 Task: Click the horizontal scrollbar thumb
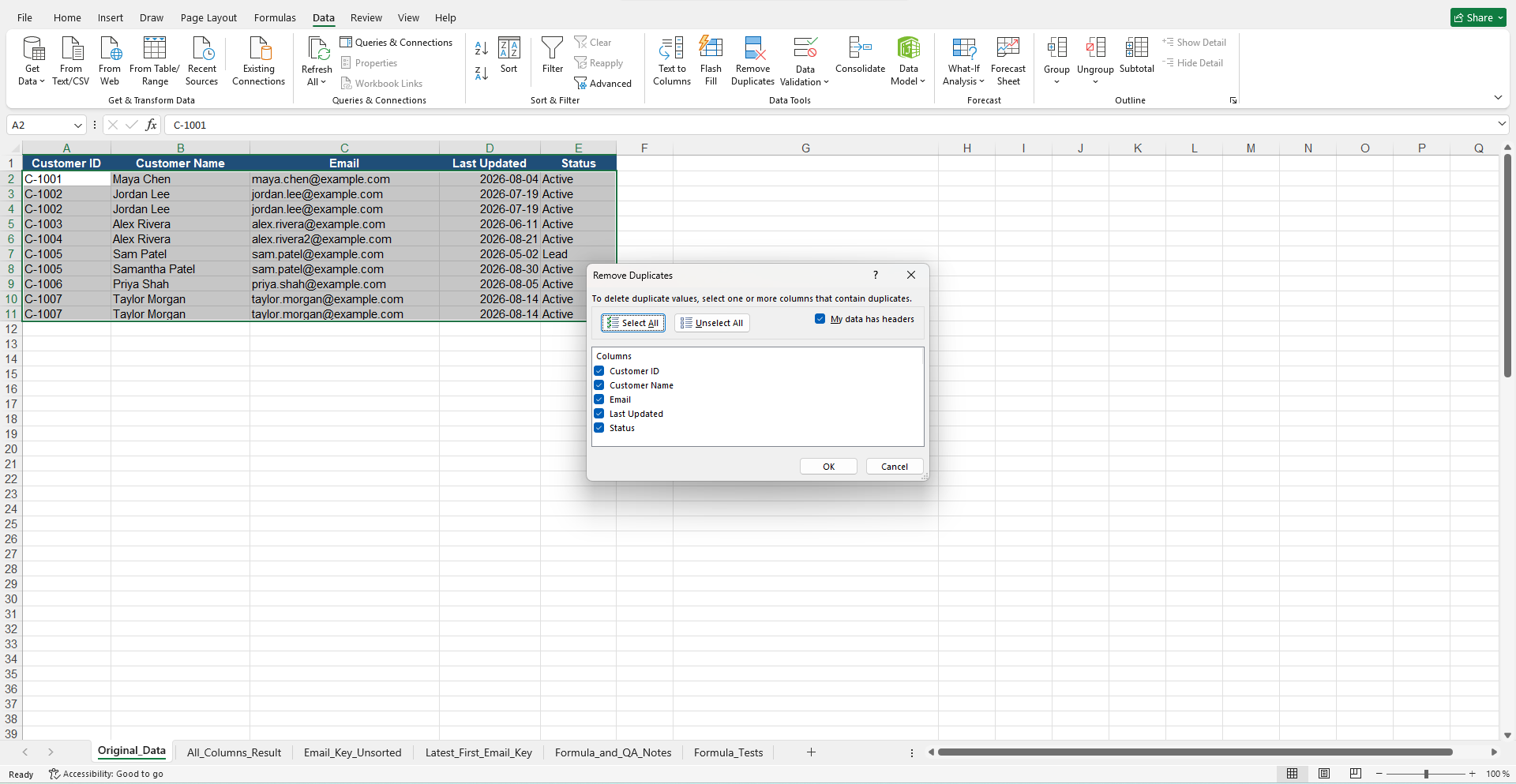pyautogui.click(x=1195, y=752)
